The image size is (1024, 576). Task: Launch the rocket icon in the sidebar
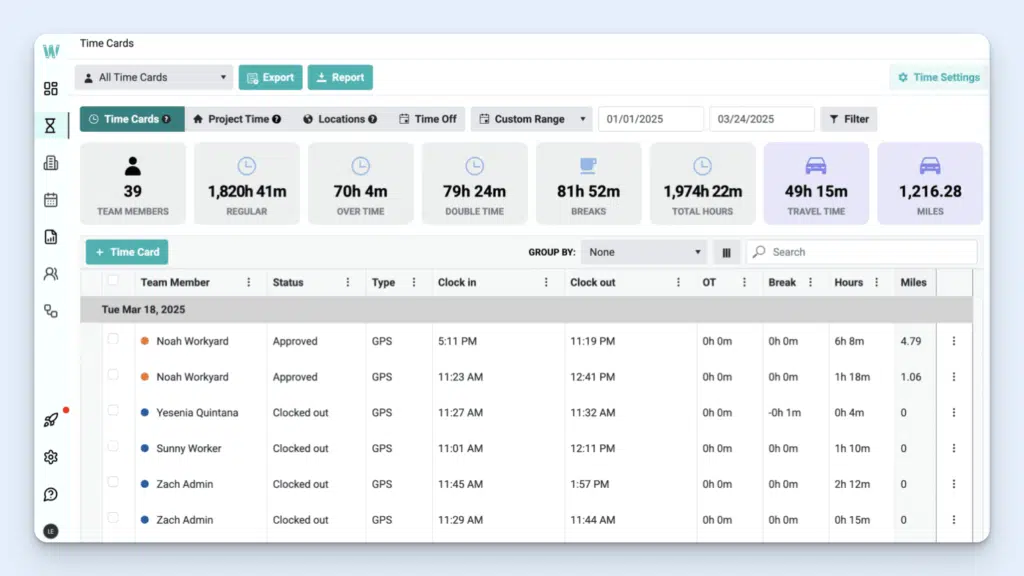(50, 419)
